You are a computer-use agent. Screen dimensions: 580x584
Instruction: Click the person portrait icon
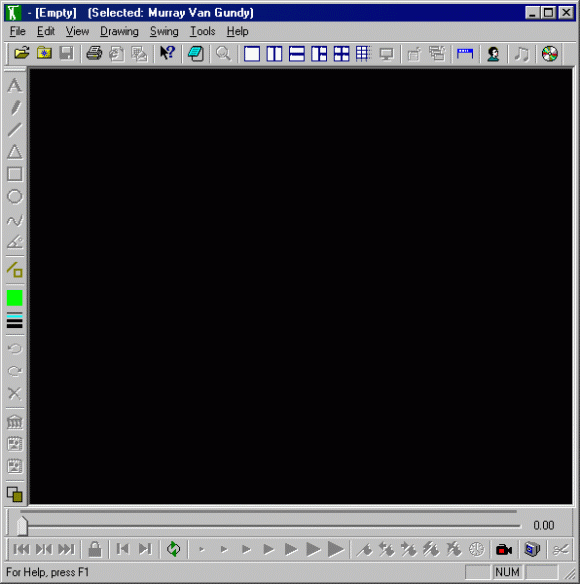click(493, 54)
